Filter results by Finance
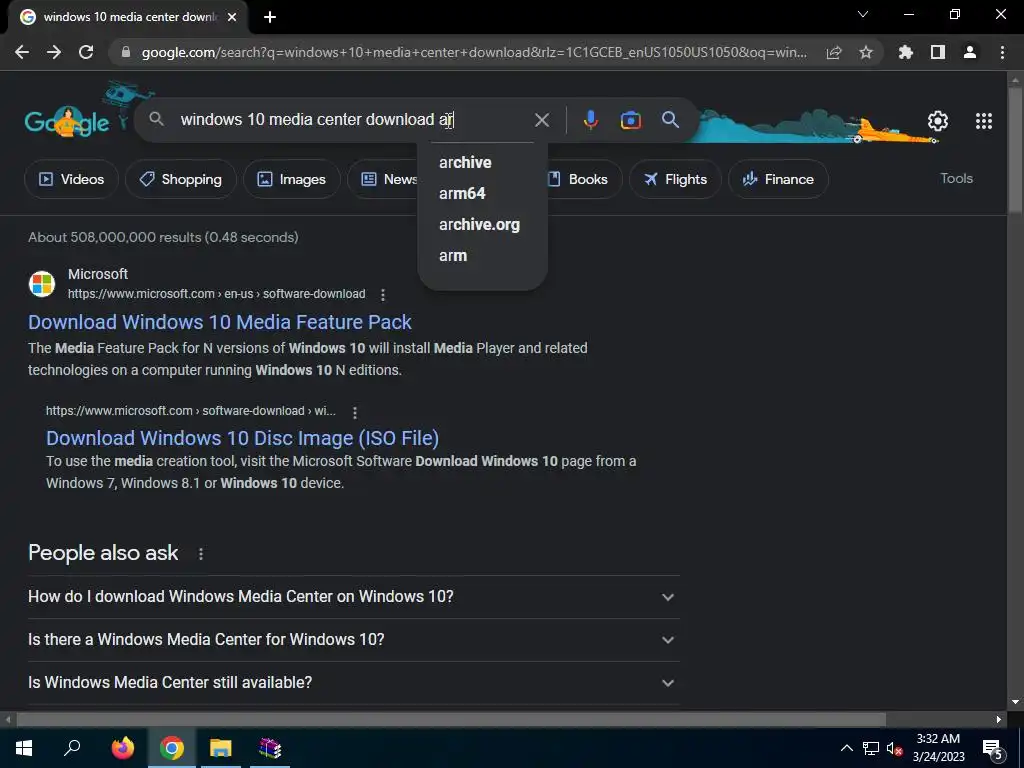 click(x=778, y=179)
